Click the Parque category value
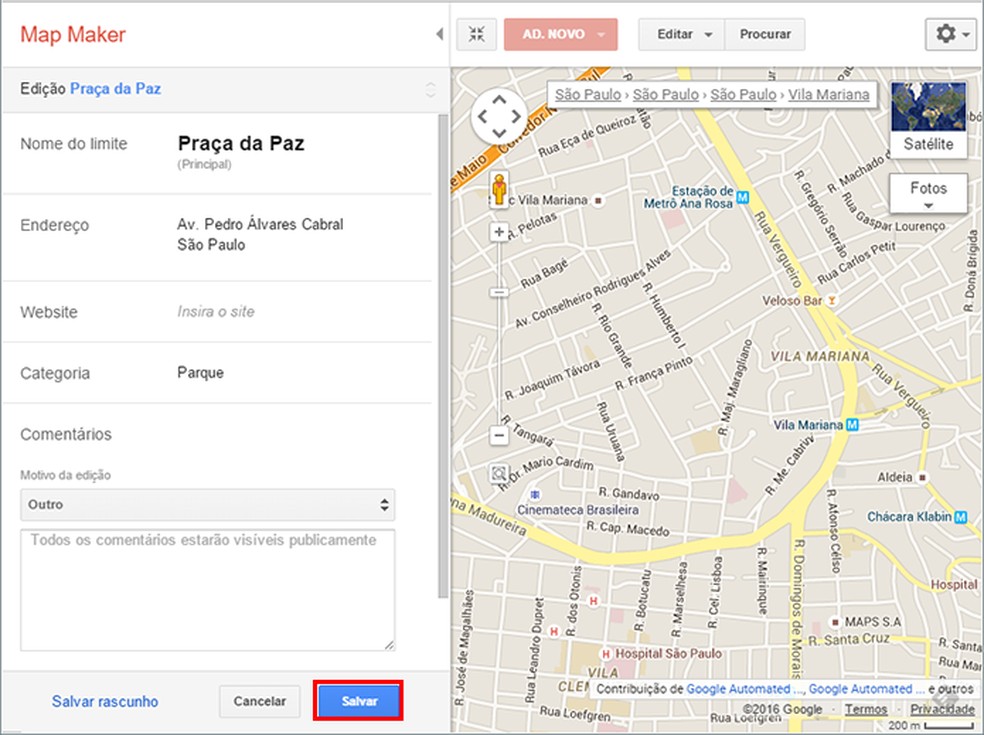984x735 pixels. tap(200, 373)
